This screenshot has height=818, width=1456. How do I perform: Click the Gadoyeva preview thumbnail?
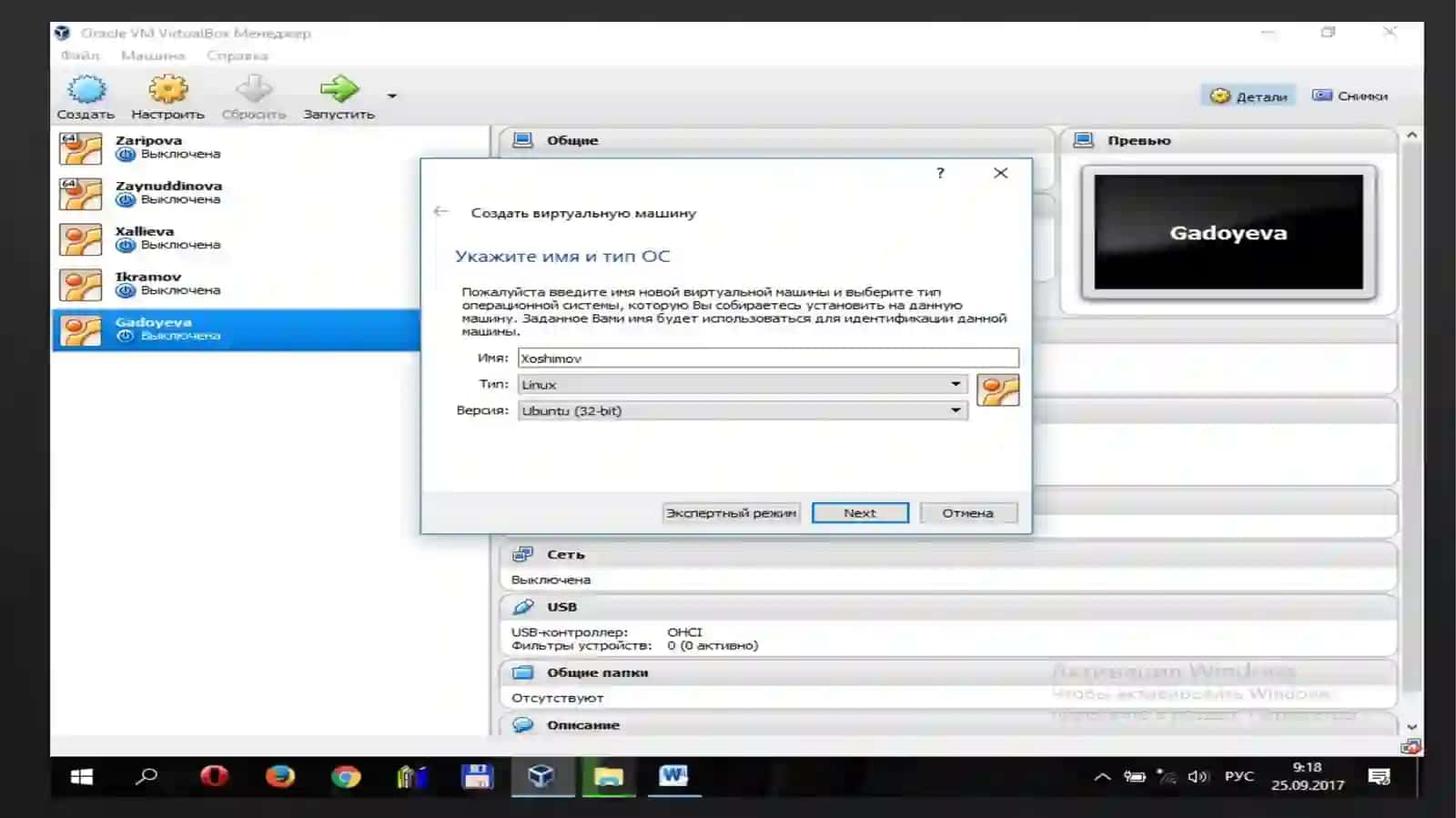coord(1228,232)
